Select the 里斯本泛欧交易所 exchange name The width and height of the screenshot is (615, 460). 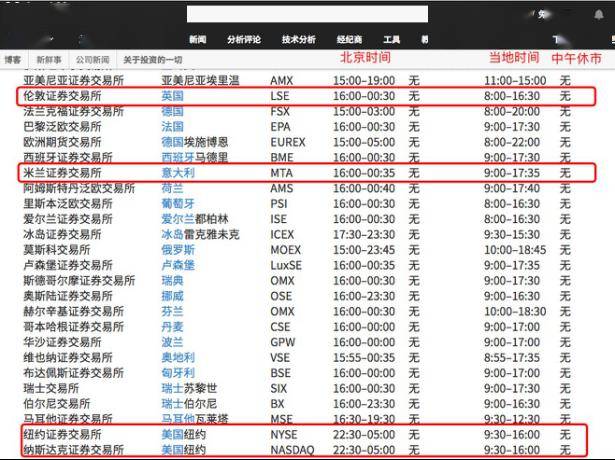click(68, 204)
